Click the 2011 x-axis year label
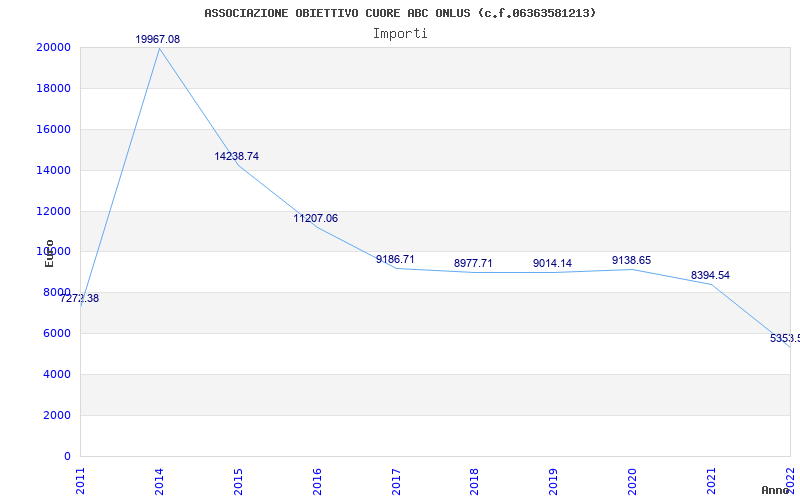Image resolution: width=800 pixels, height=500 pixels. [81, 481]
